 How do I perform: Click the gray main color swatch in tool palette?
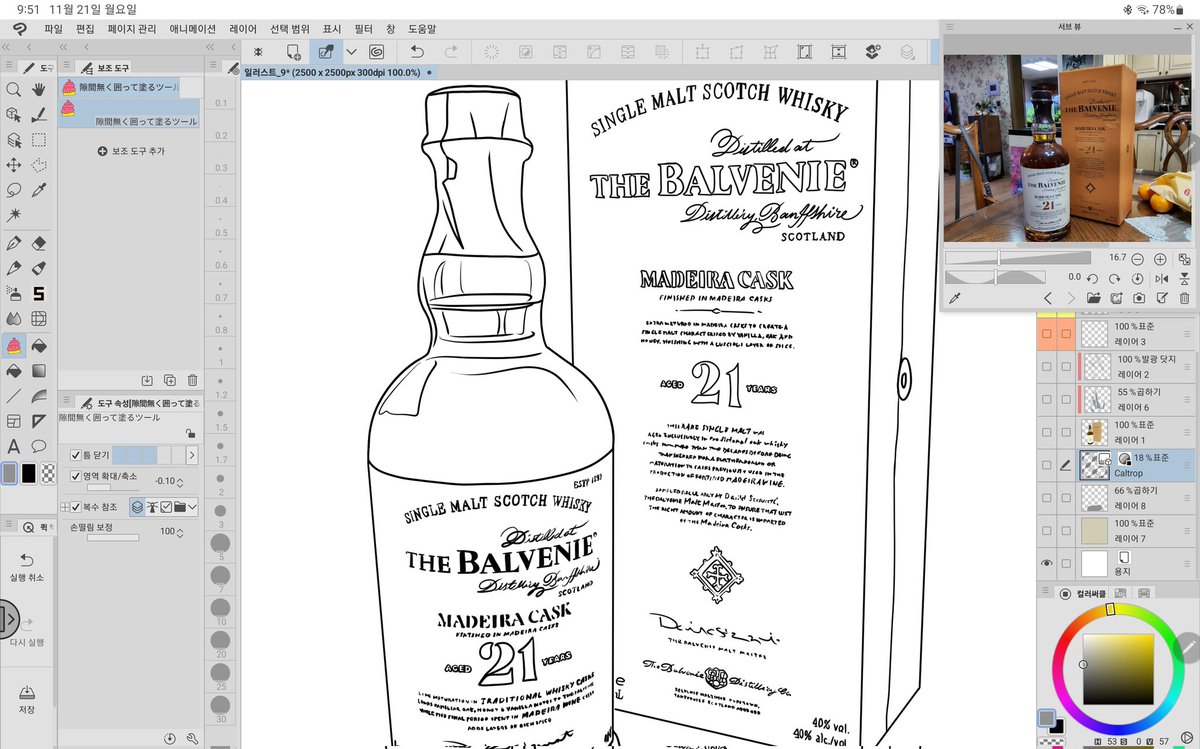10,472
